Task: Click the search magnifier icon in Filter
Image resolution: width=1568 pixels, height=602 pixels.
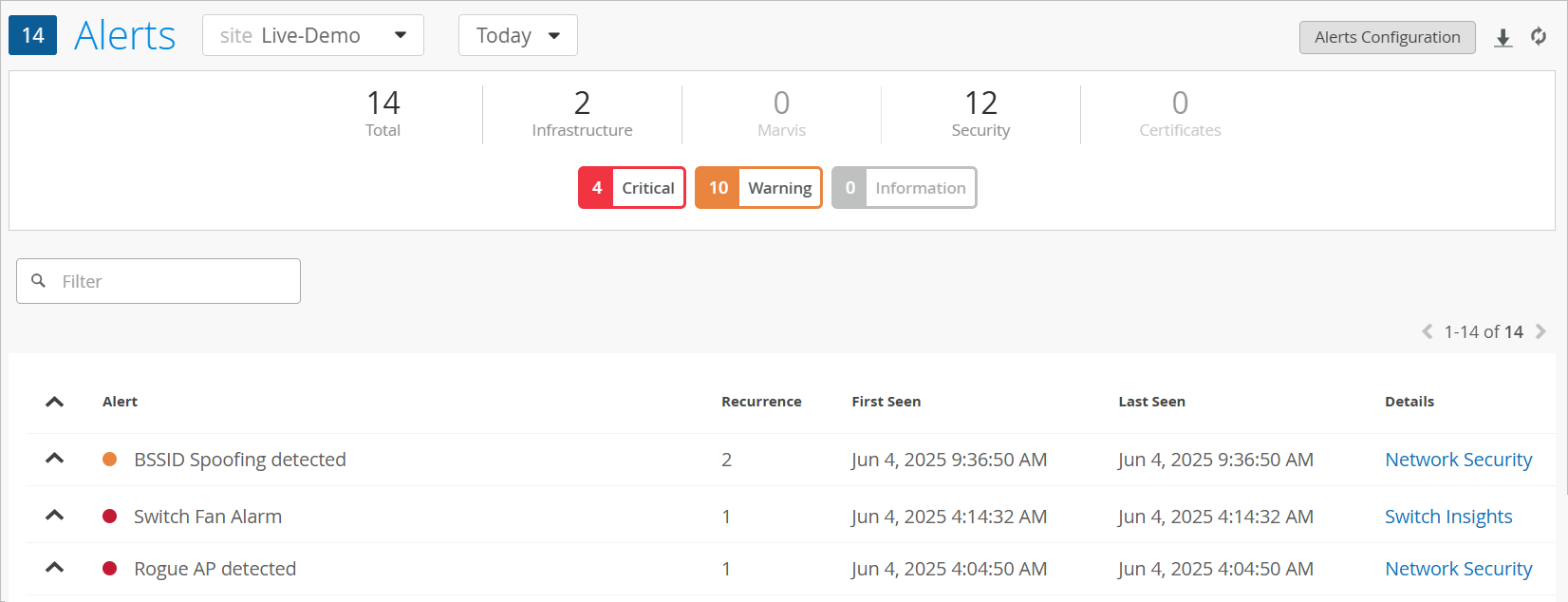Action: coord(39,281)
